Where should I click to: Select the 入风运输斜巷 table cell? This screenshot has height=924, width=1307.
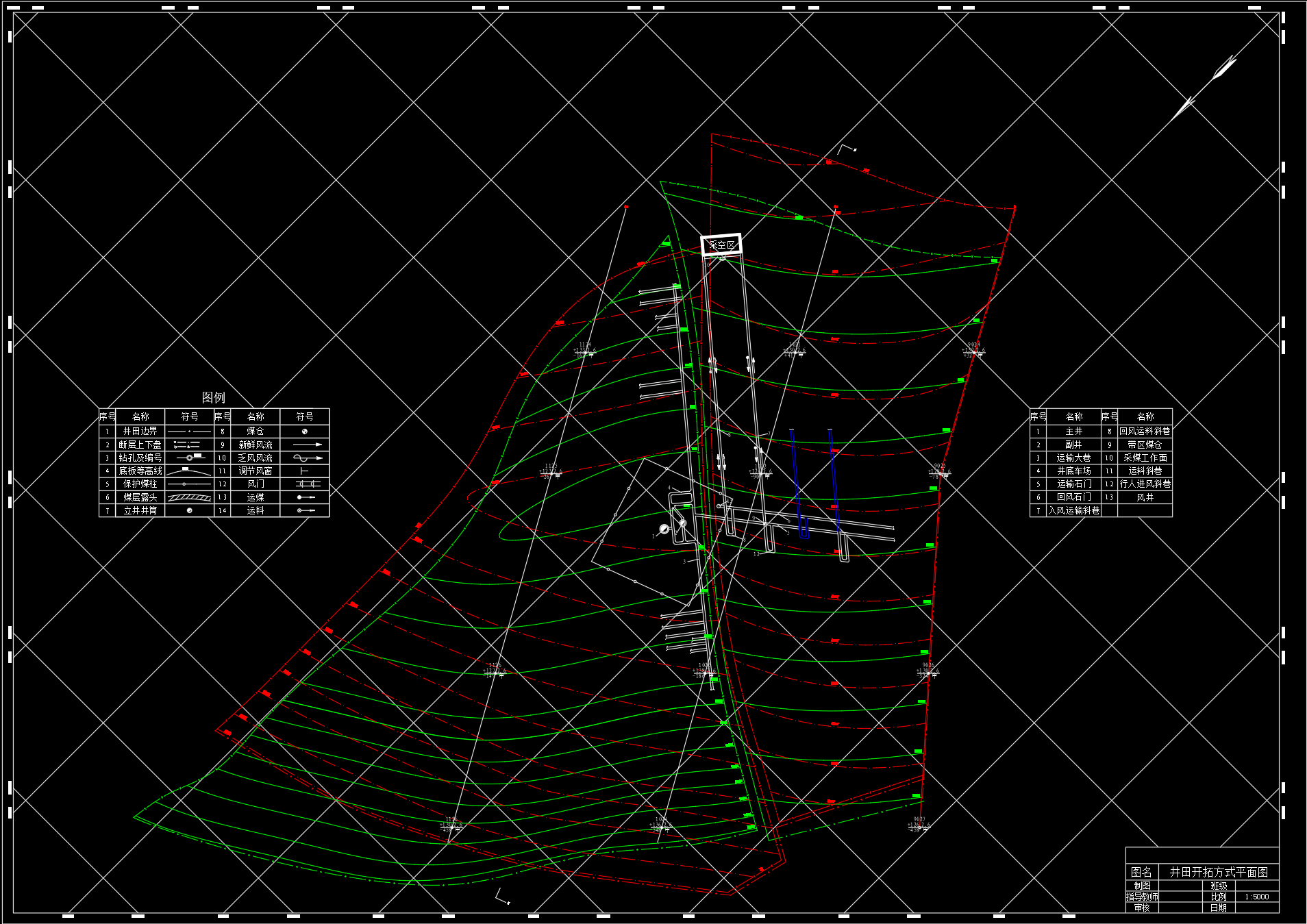1073,510
